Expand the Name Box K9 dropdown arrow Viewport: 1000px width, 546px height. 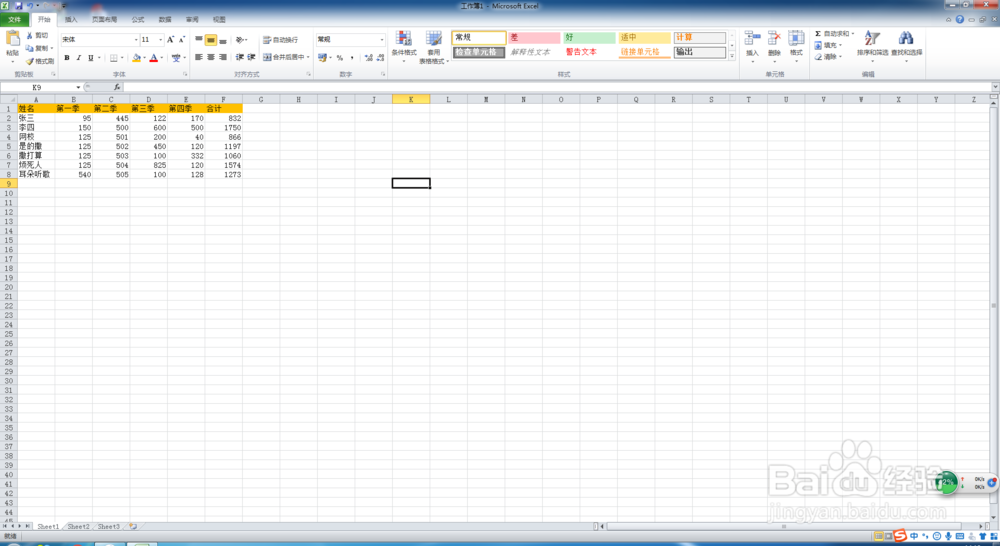click(x=78, y=87)
